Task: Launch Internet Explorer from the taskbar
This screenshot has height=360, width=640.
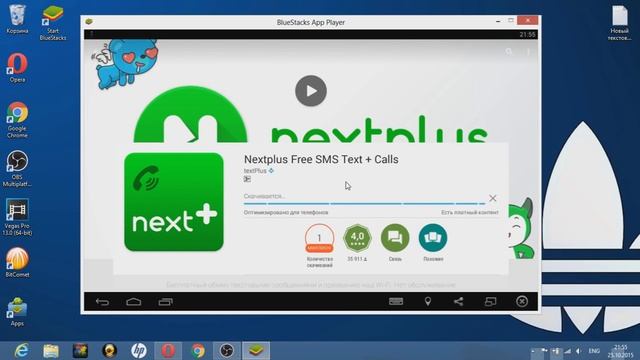Action: coord(21,351)
